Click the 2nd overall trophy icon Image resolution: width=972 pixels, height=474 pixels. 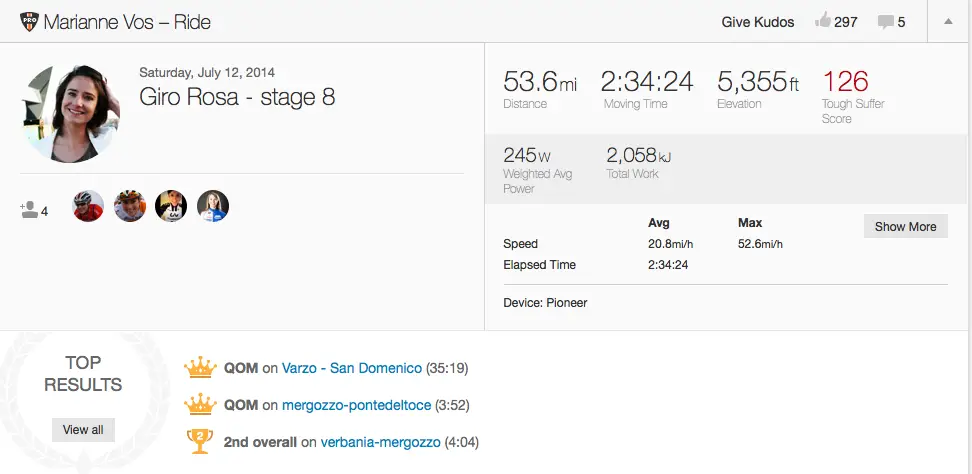(200, 442)
